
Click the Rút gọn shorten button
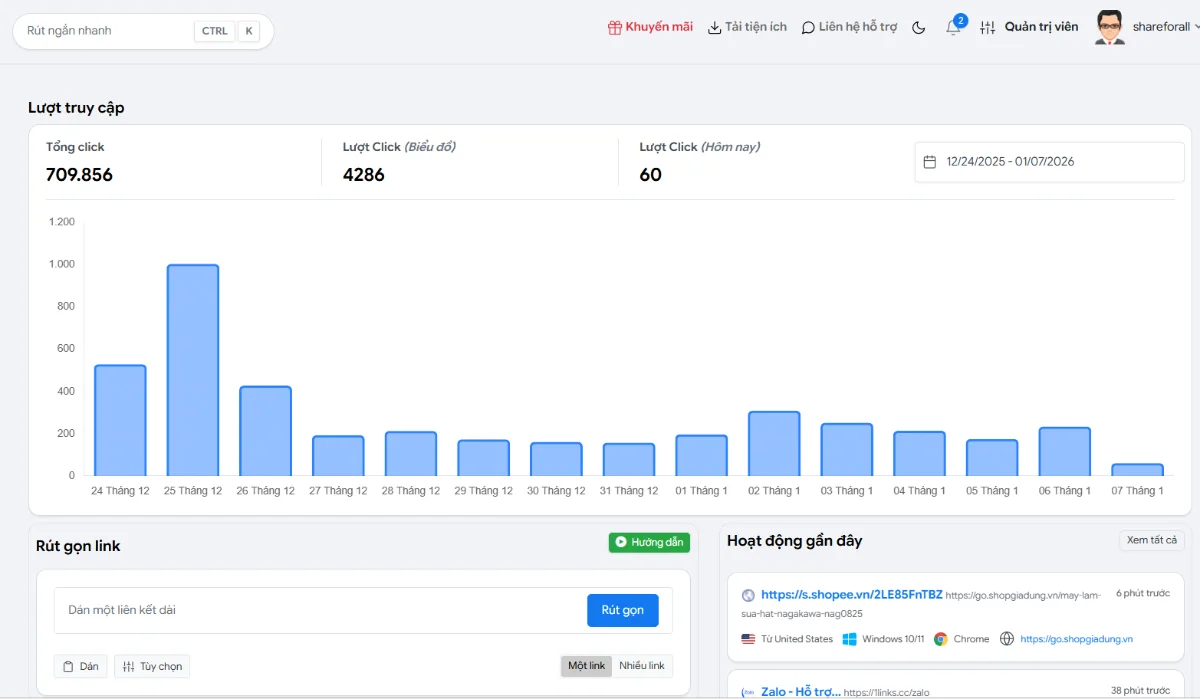coord(622,610)
